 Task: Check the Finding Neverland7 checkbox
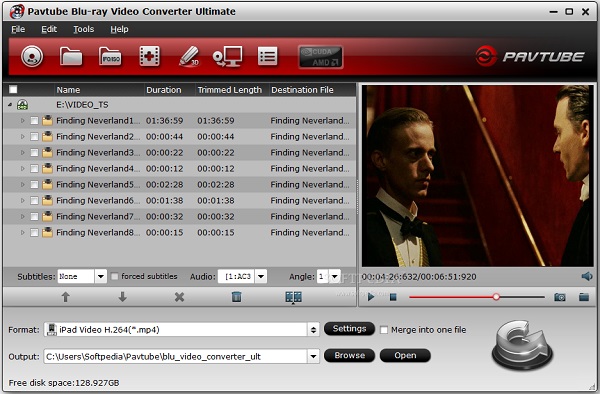click(x=34, y=217)
